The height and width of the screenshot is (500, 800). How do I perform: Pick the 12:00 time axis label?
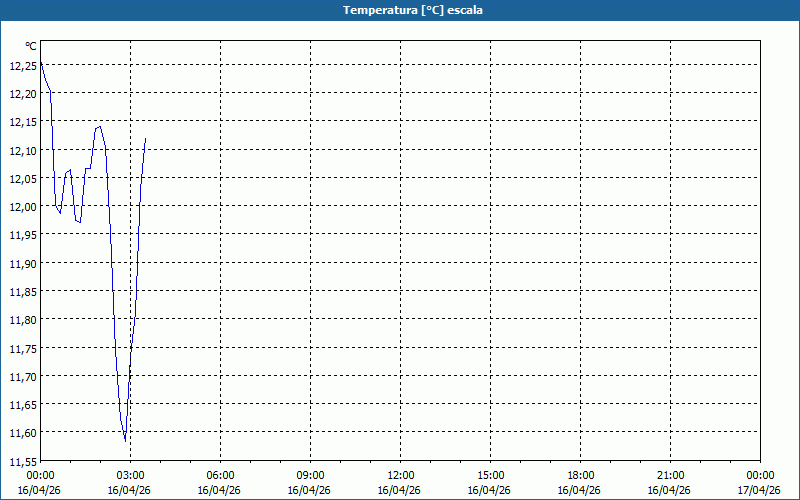coord(400,476)
